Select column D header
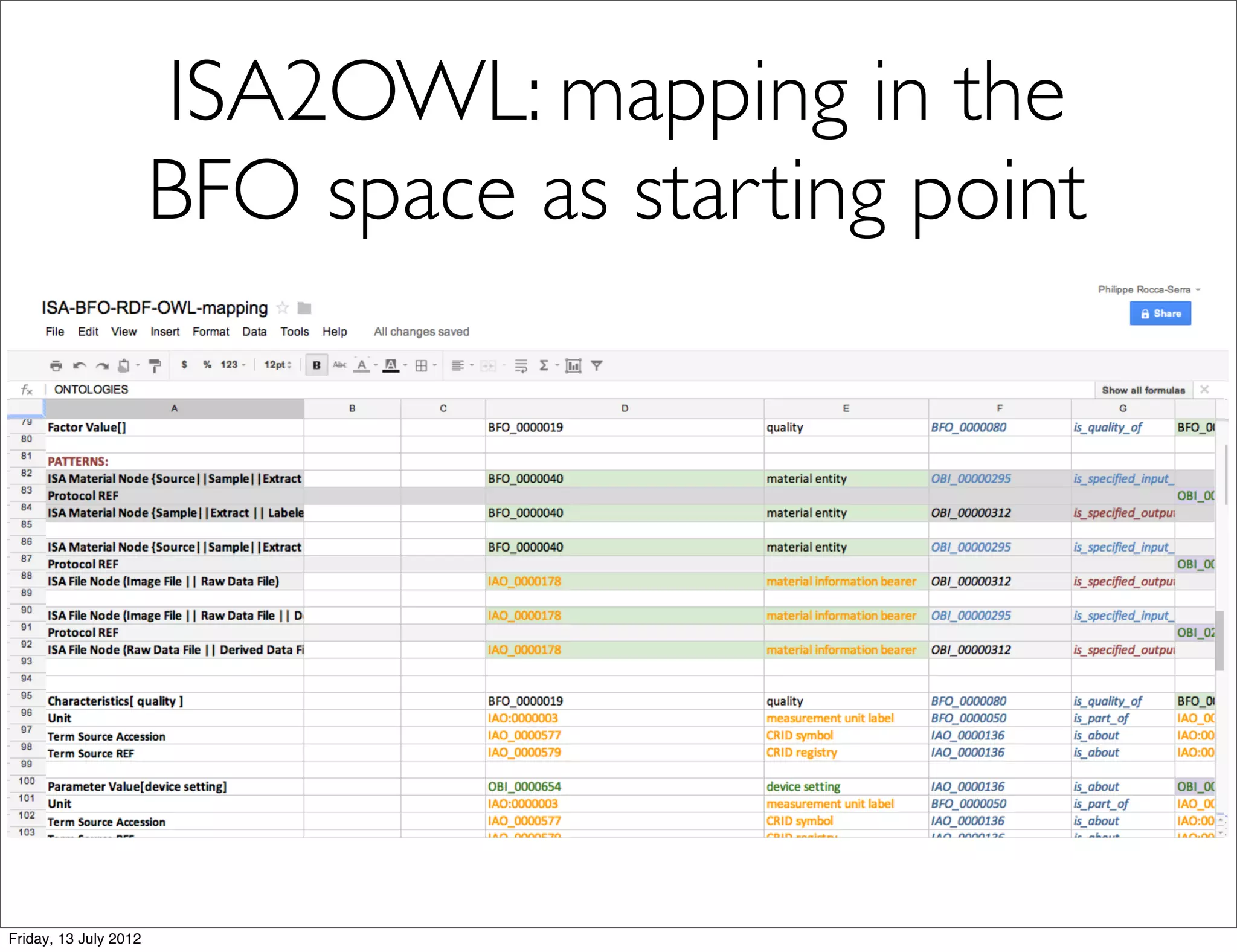Image resolution: width=1237 pixels, height=952 pixels. [x=625, y=408]
